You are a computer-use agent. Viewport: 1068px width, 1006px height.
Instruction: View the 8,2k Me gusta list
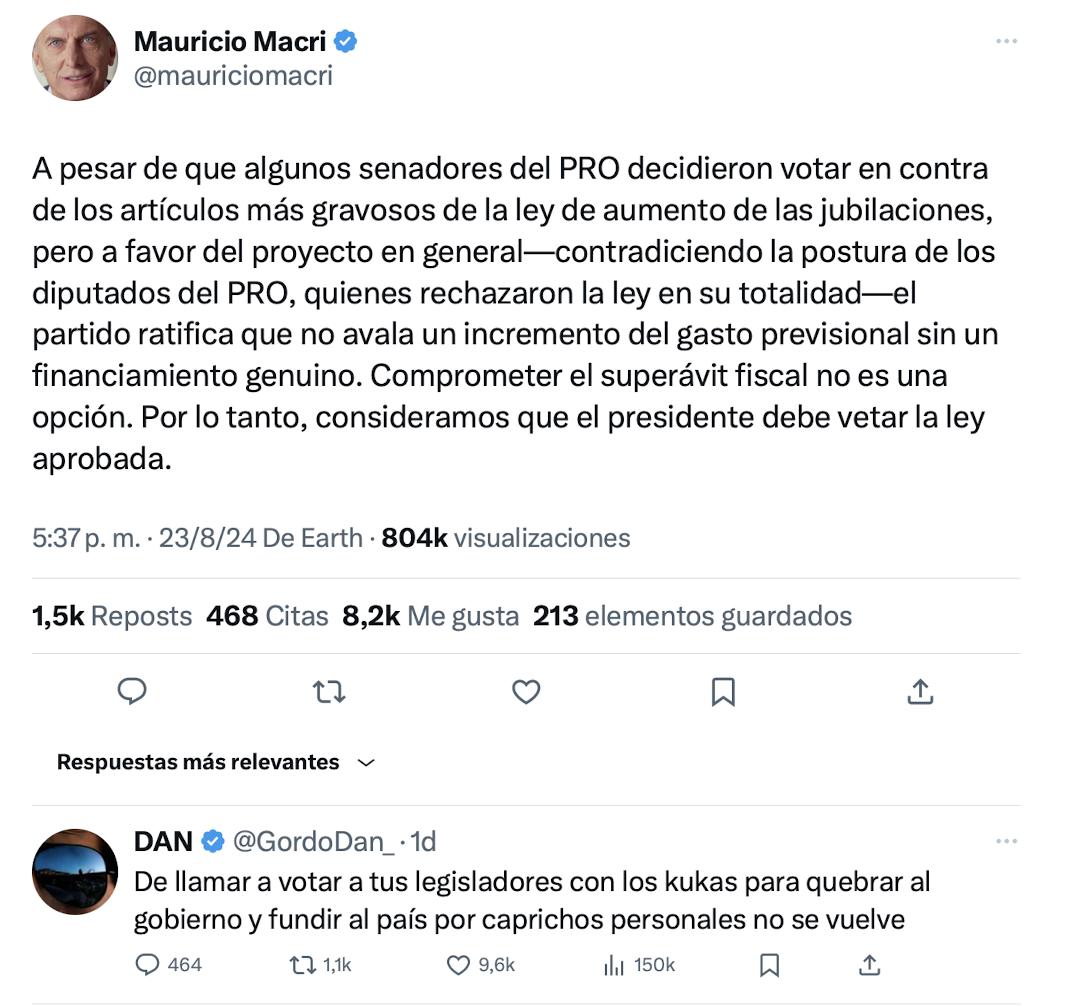(x=430, y=616)
